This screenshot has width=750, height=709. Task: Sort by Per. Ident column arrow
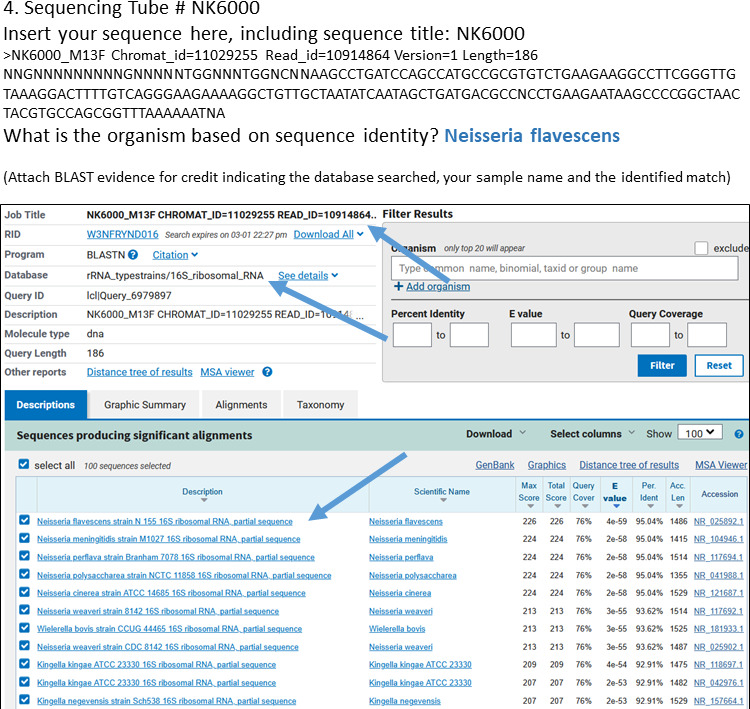tap(649, 508)
